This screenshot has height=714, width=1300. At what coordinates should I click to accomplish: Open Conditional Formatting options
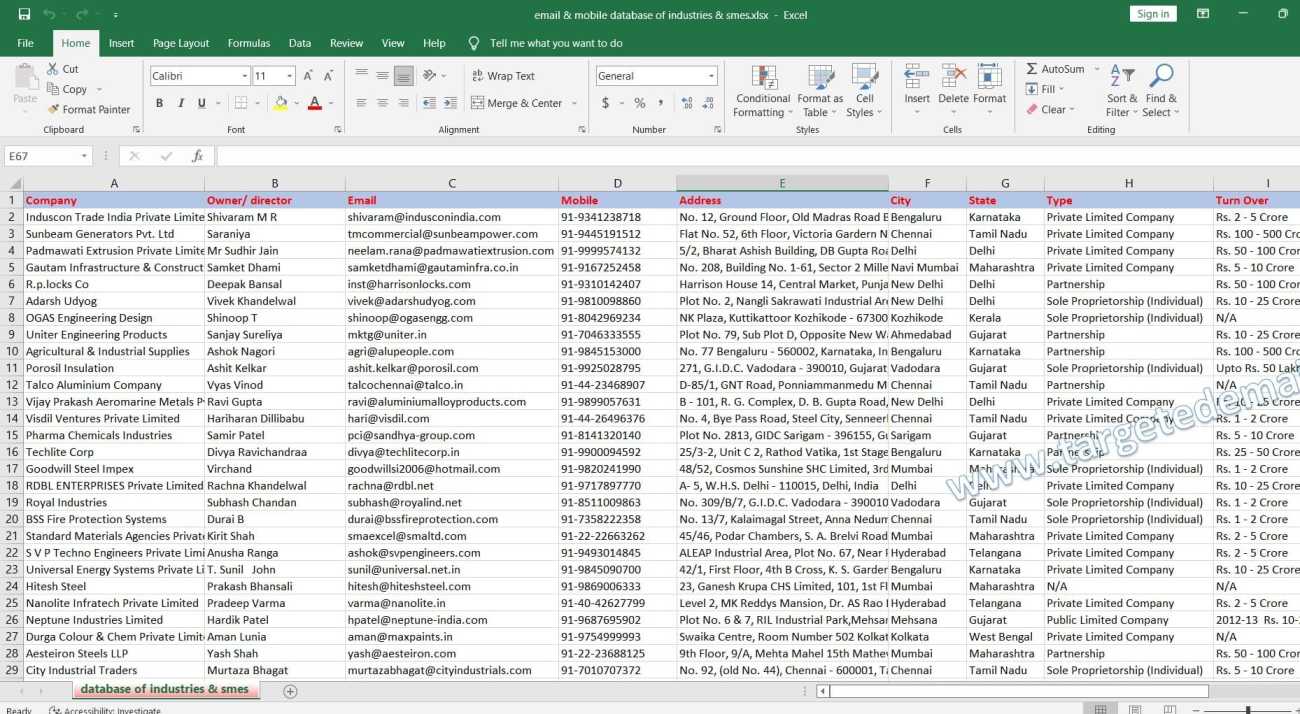click(x=762, y=90)
